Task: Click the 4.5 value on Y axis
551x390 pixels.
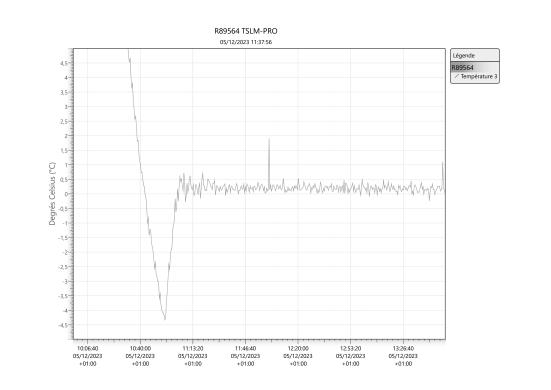Action: tap(65, 63)
